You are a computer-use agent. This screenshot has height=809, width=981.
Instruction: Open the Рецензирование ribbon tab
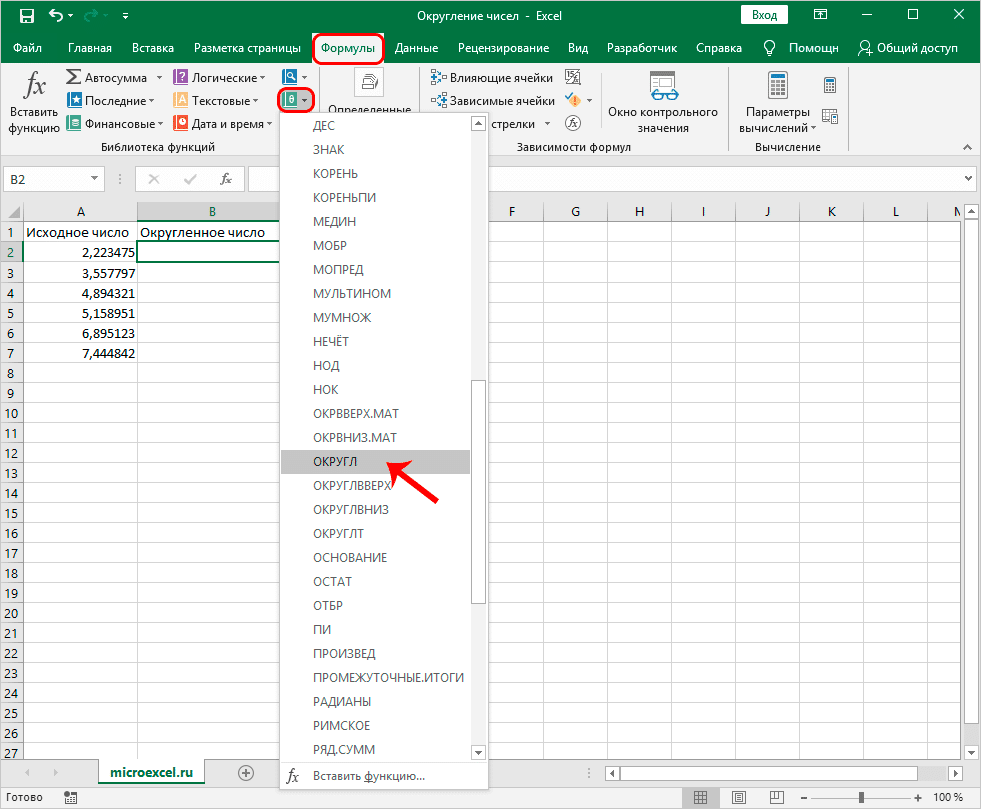coord(502,47)
